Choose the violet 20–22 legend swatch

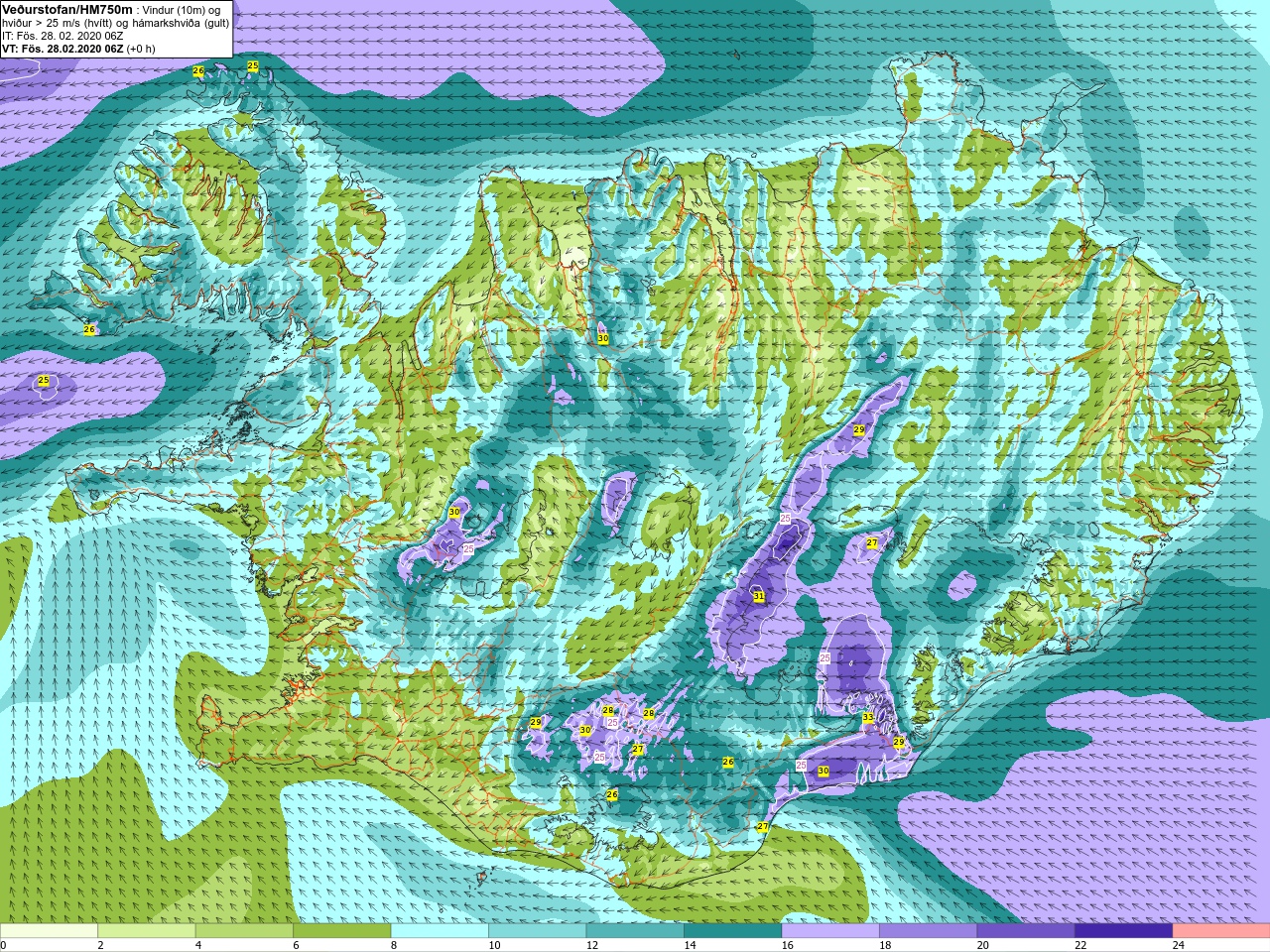click(x=1026, y=931)
